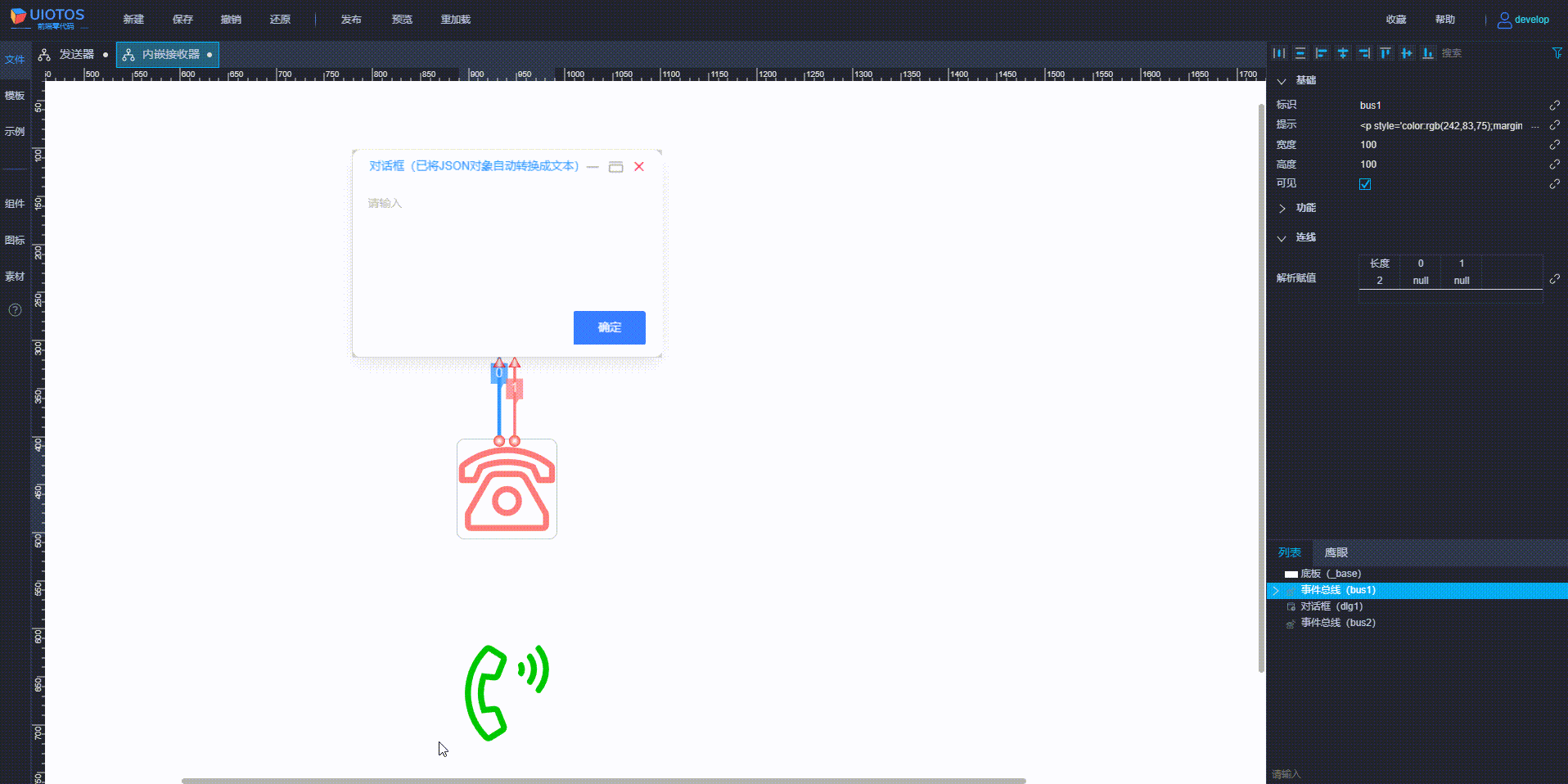This screenshot has width=1568, height=784.
Task: Click 保存 in the top menu
Action: [182, 20]
